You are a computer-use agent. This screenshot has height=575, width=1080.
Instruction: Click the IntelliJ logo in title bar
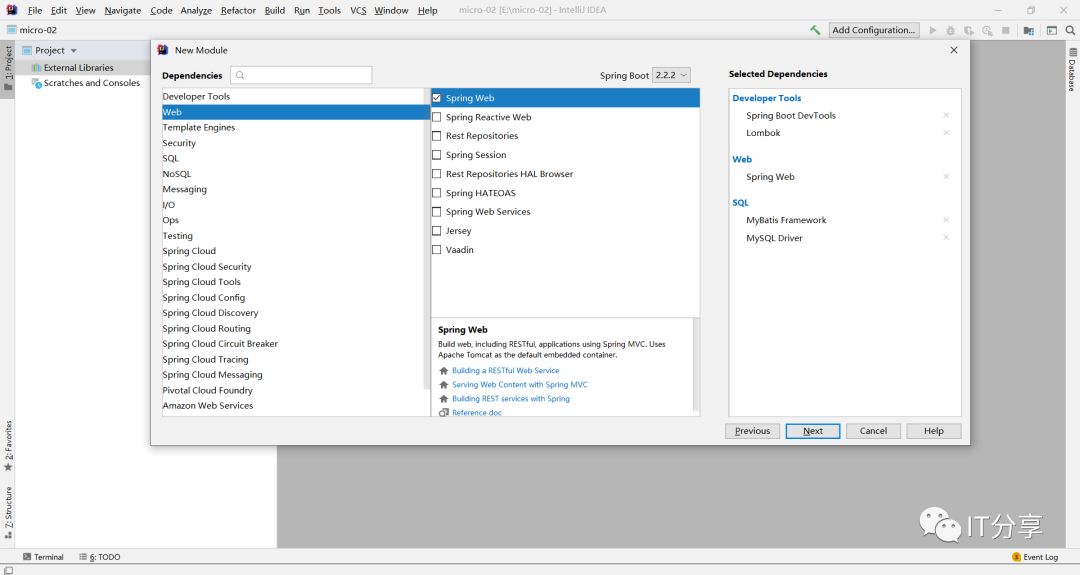pos(11,10)
